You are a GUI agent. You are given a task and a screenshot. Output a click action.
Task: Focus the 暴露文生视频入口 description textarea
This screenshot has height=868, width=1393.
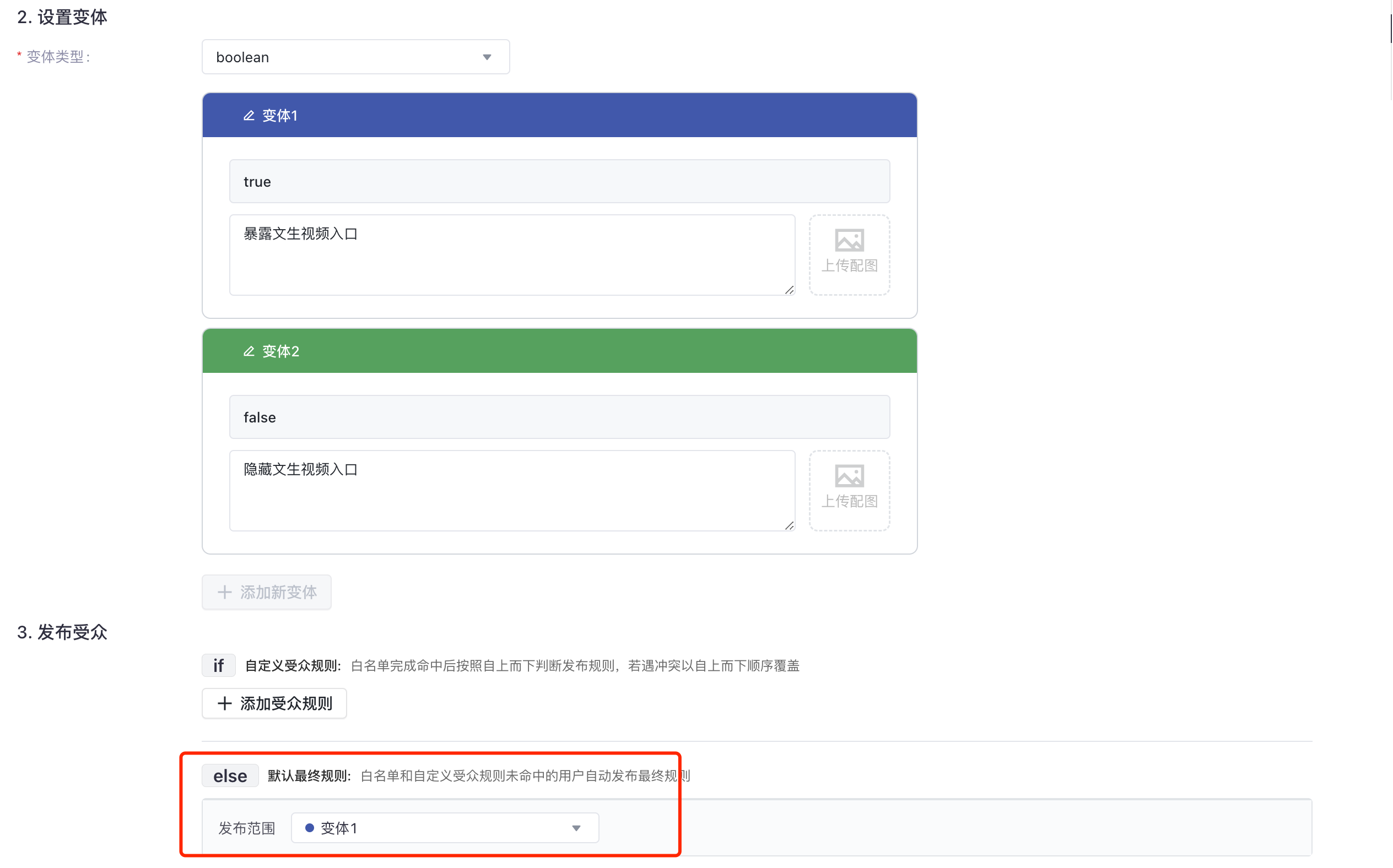[511, 256]
